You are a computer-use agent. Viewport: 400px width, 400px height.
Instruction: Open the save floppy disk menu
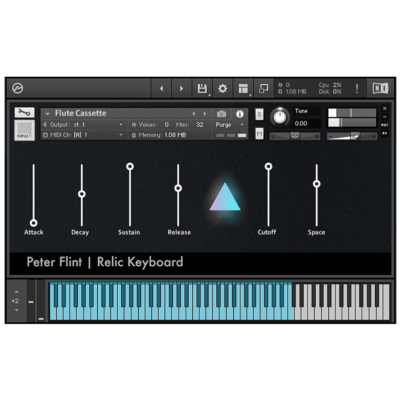pyautogui.click(x=202, y=89)
